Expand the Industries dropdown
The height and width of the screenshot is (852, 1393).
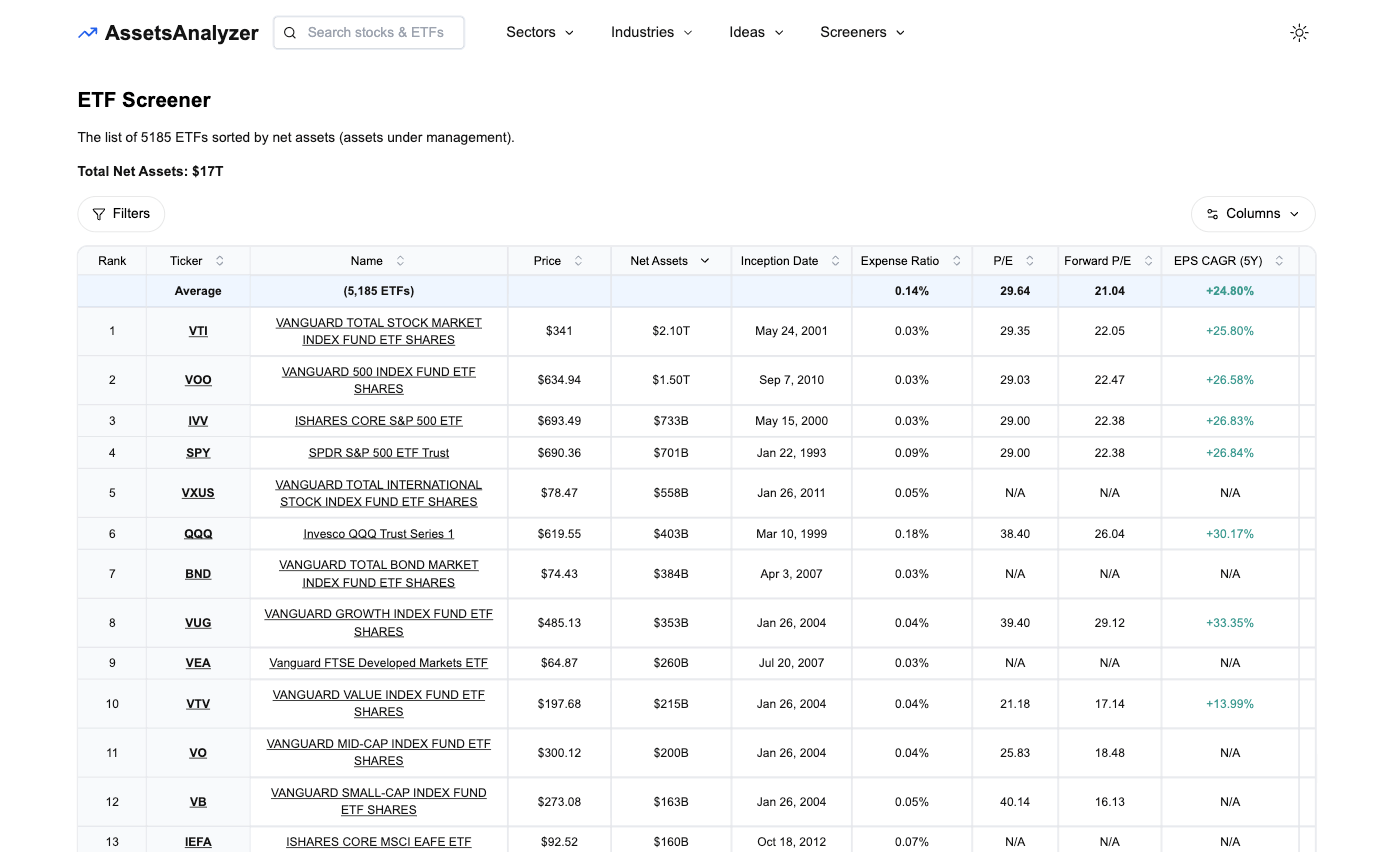651,32
